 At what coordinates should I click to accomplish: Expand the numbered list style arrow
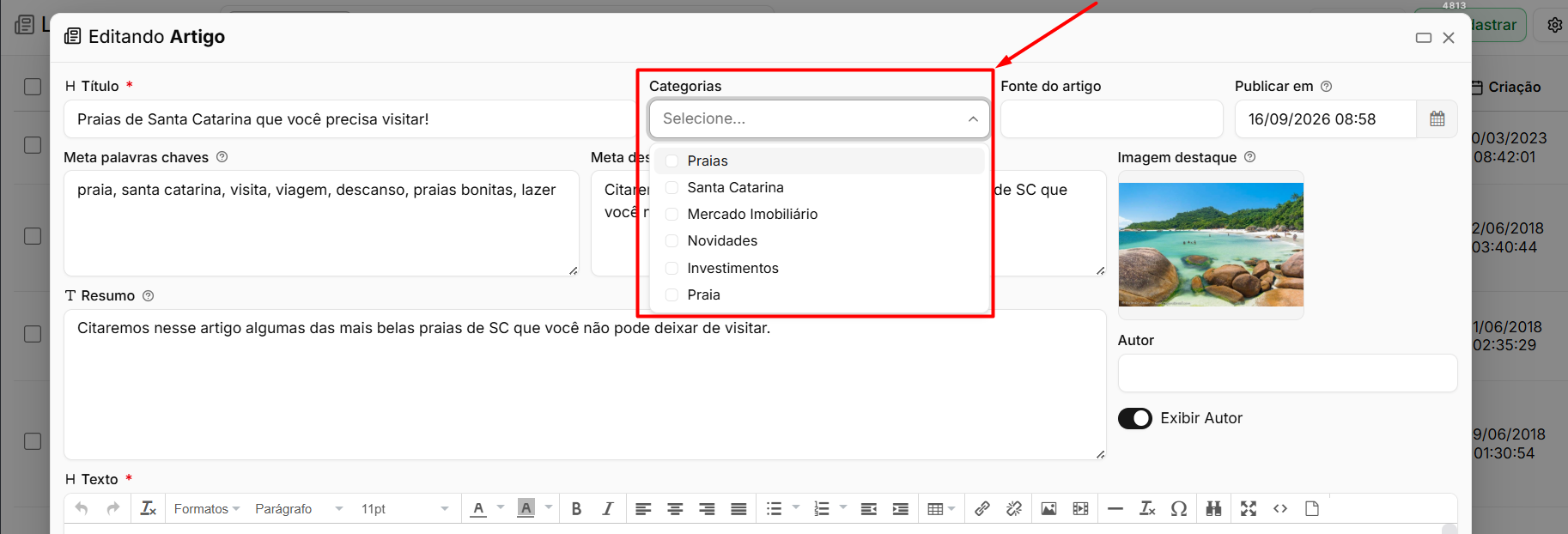point(843,508)
